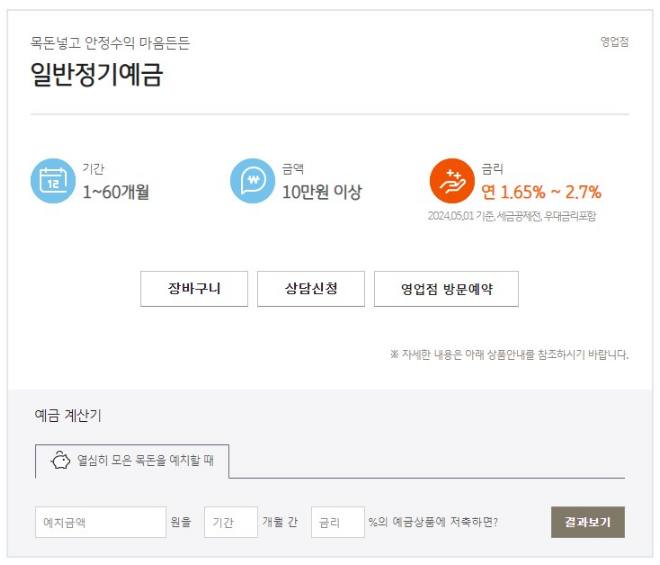Add product to 장바구니
This screenshot has width=660, height=565.
(x=194, y=289)
